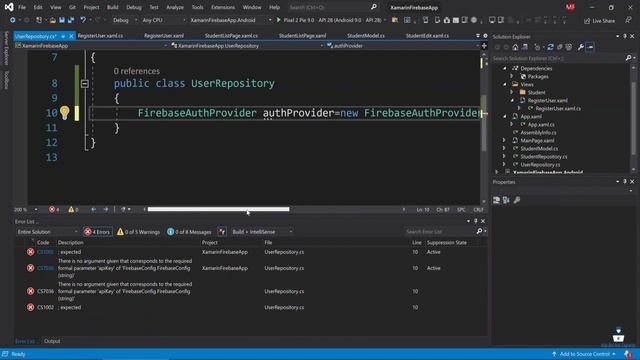Open the 200 % zoom level dropdown

click(25, 209)
